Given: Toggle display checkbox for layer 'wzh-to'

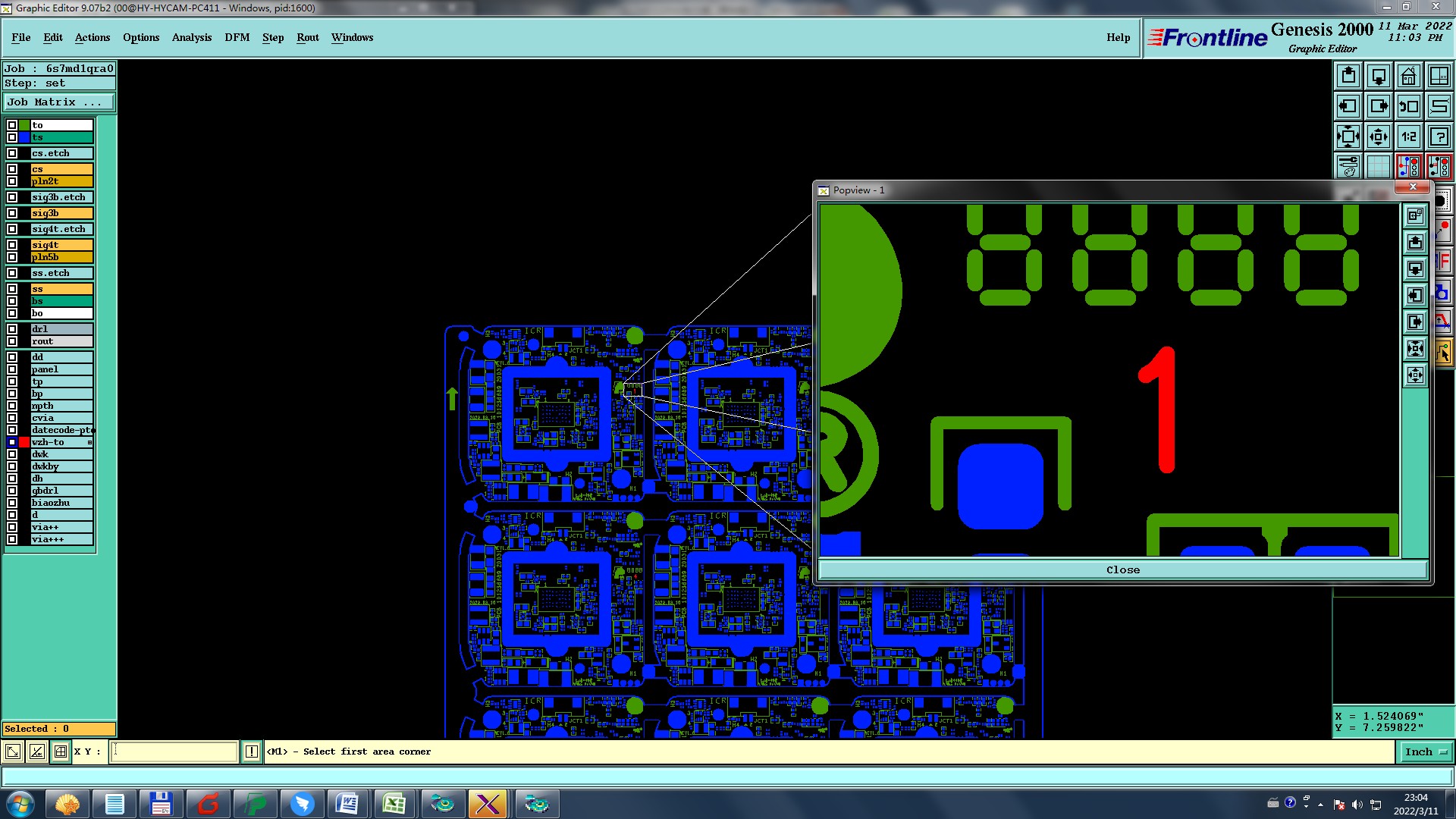Looking at the screenshot, I should point(12,442).
